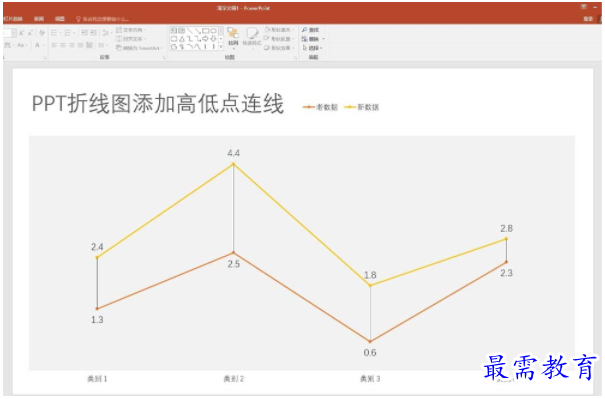Image resolution: width=605 pixels, height=399 pixels.
Task: Select the Oval shape in shapes gallery
Action: [x=213, y=30]
